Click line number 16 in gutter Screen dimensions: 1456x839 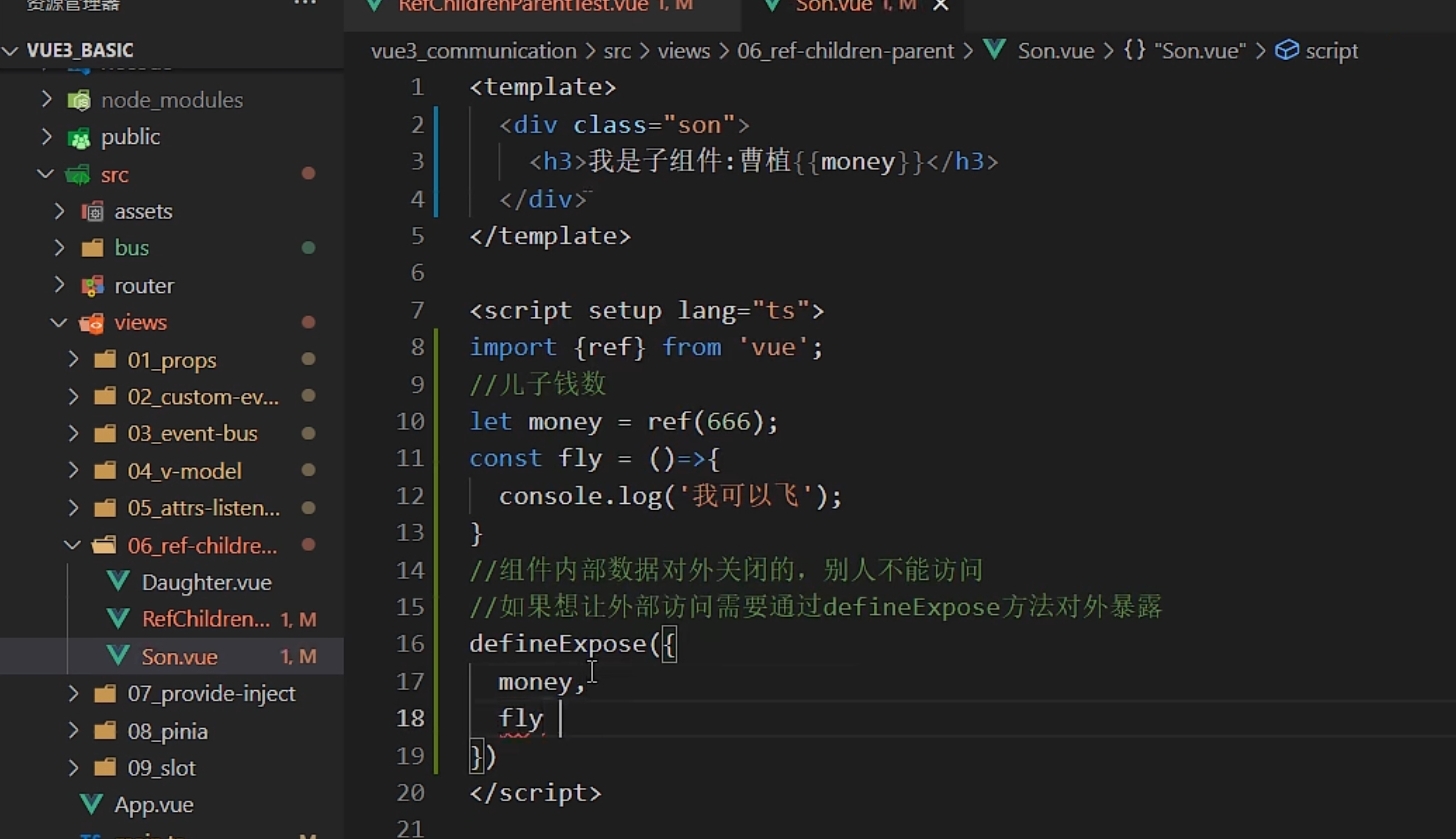(410, 643)
